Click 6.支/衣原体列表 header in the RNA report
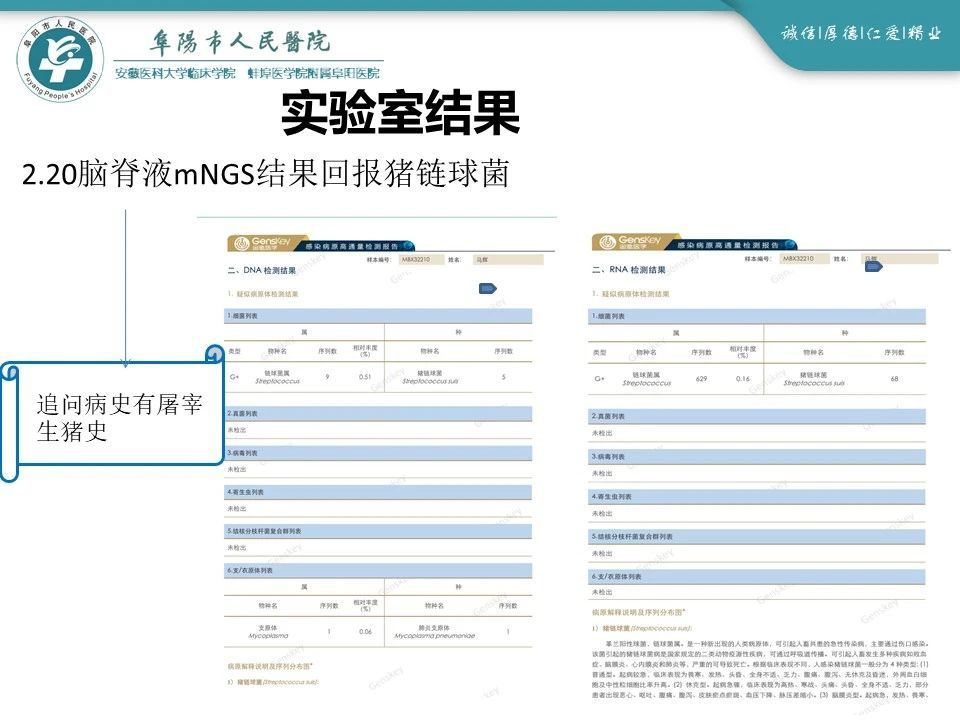 (x=757, y=577)
